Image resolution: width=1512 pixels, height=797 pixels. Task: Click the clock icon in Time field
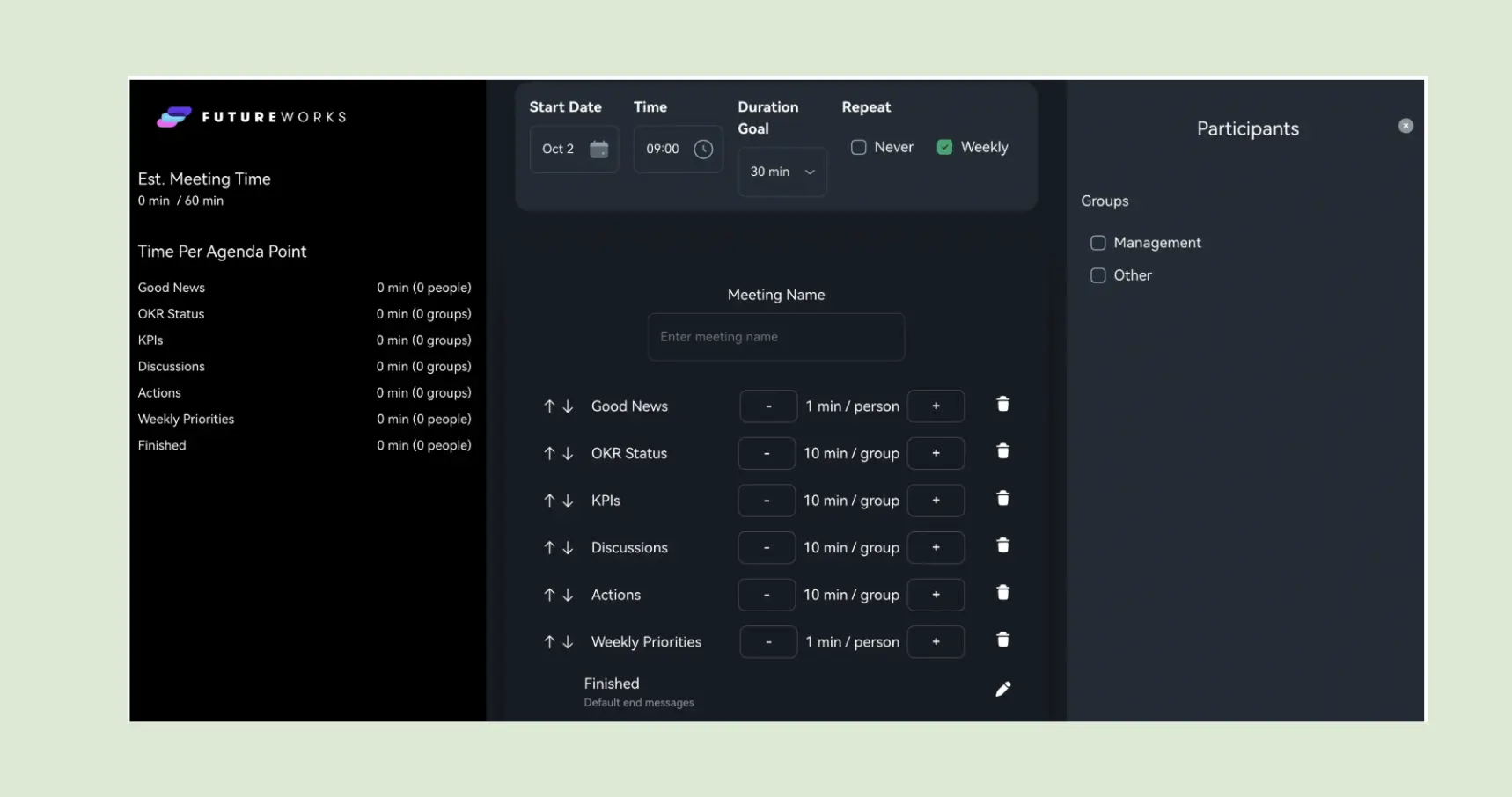click(703, 149)
